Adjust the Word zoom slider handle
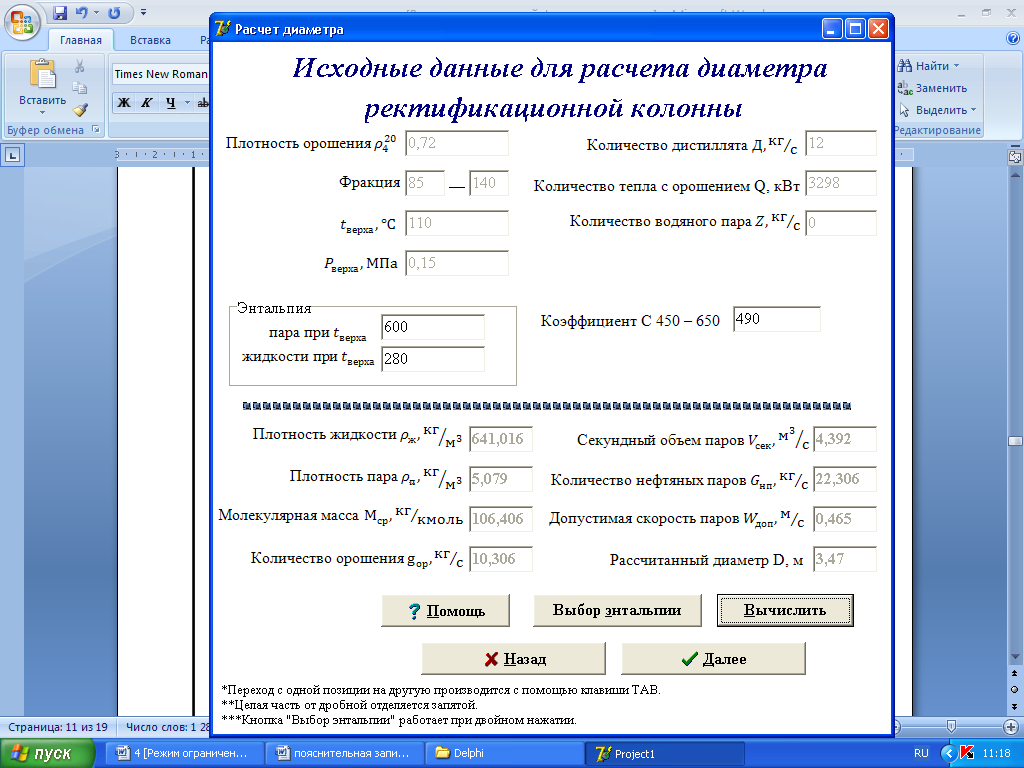The height and width of the screenshot is (768, 1024). point(952,726)
